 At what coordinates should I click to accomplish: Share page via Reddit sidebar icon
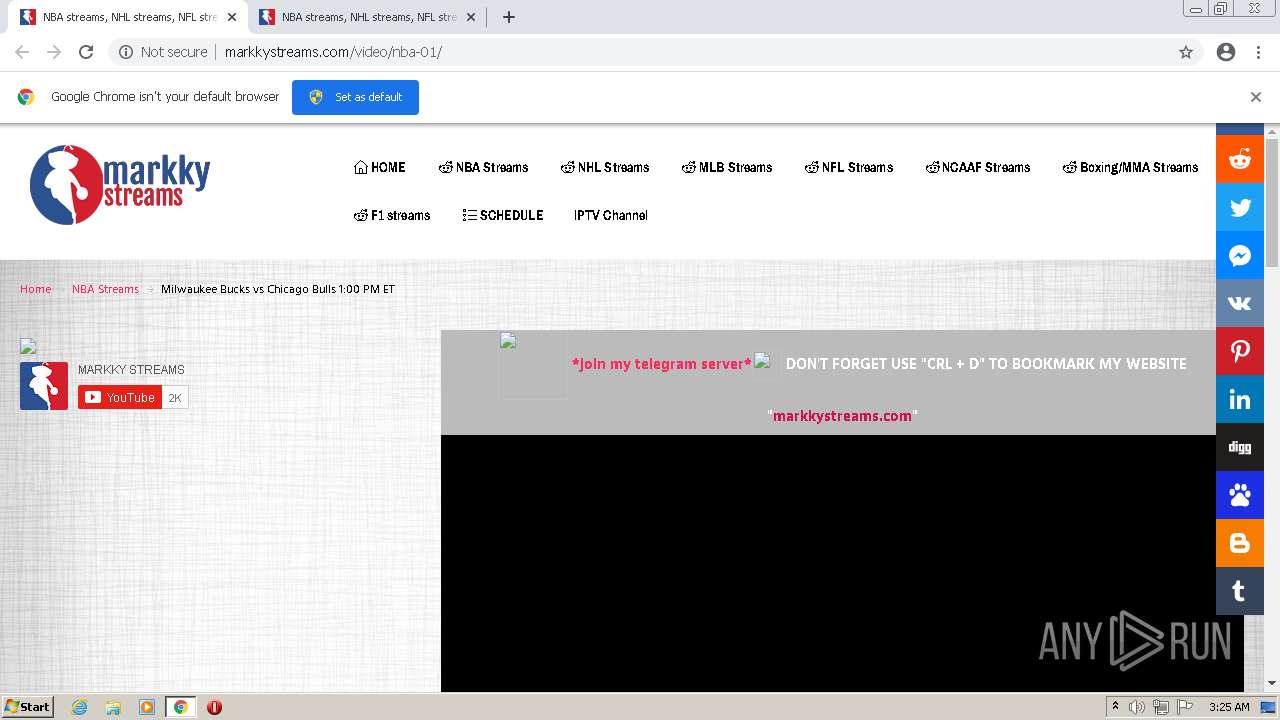[x=1240, y=159]
